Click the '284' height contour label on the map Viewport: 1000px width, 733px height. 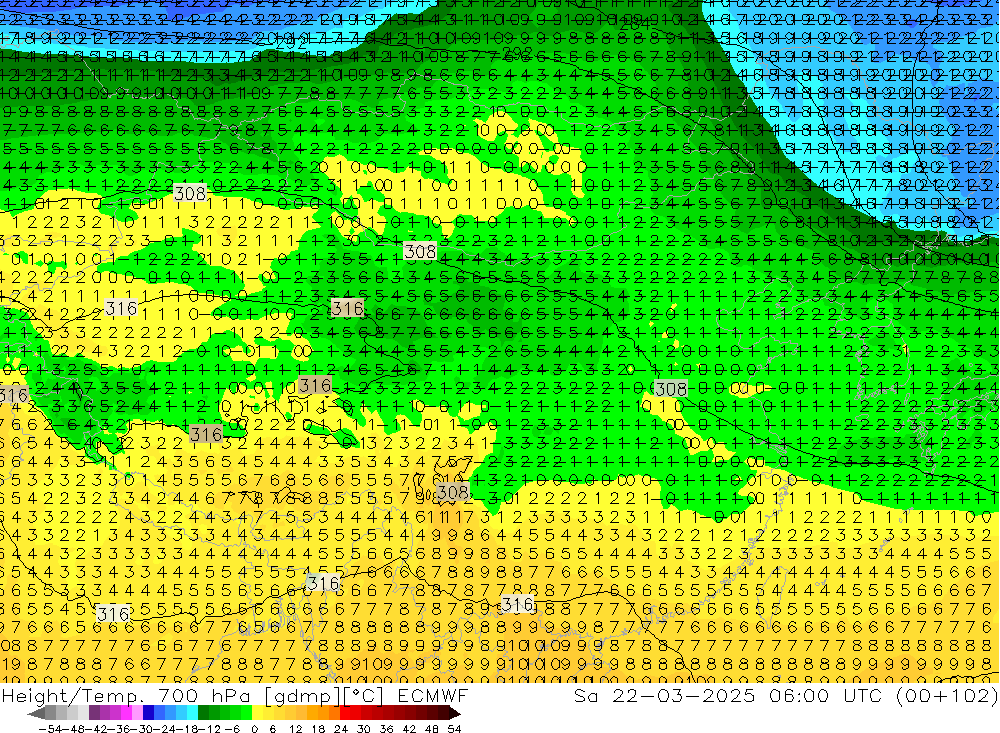636,25
